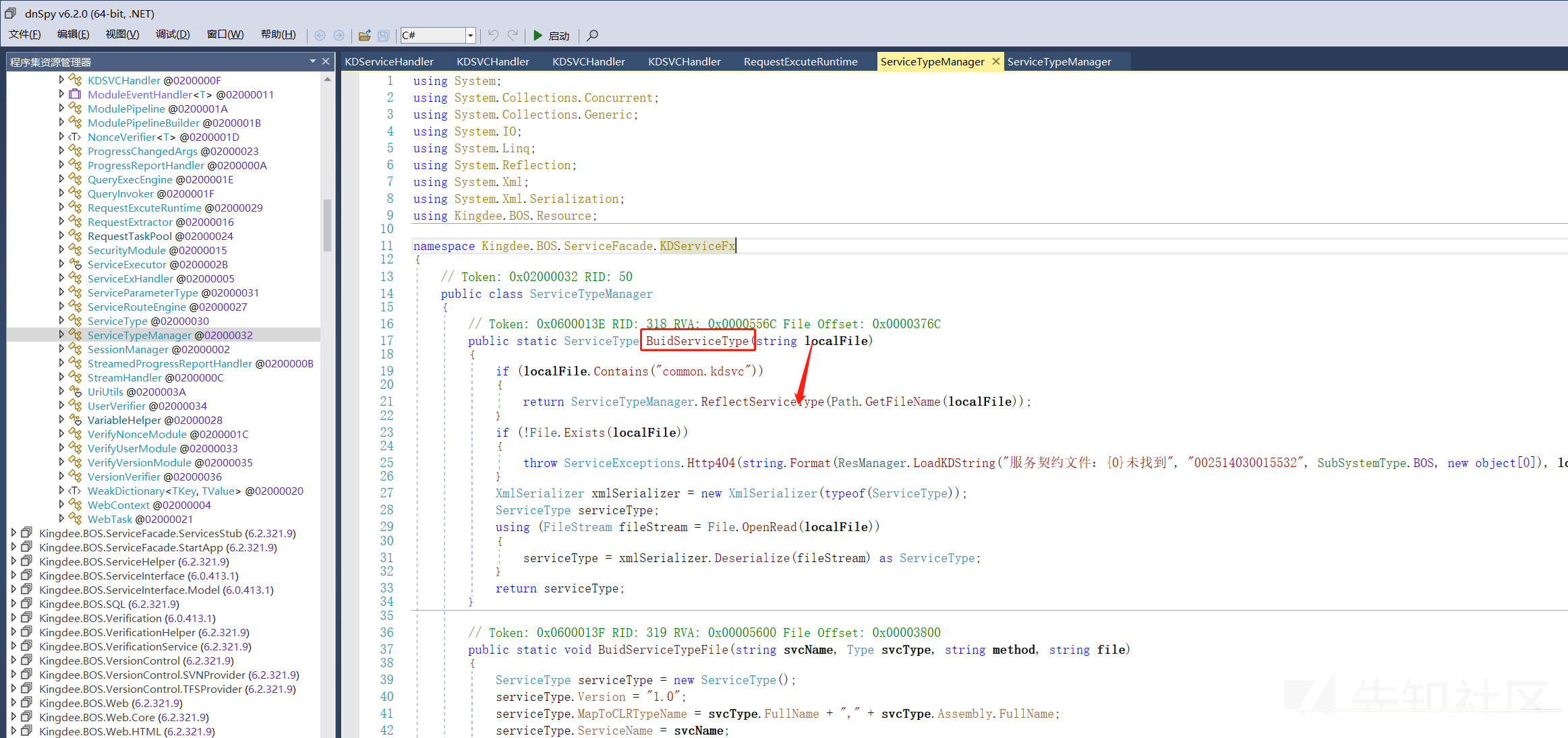Click the BuidServiceTypeFile method name

663,650
